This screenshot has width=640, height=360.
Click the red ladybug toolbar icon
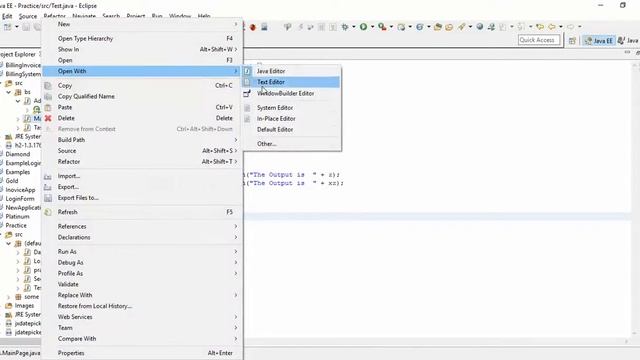[253, 27]
